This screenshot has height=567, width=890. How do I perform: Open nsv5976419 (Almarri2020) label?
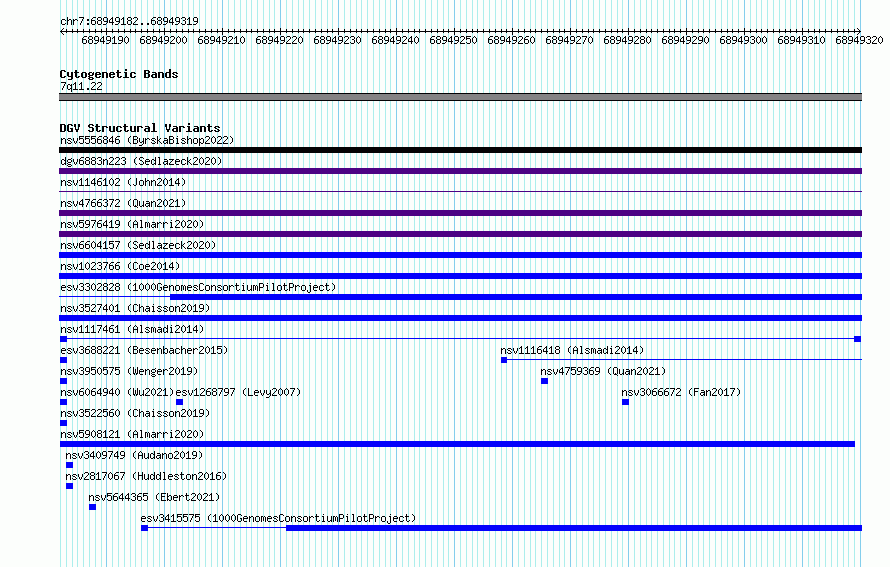[x=132, y=224]
